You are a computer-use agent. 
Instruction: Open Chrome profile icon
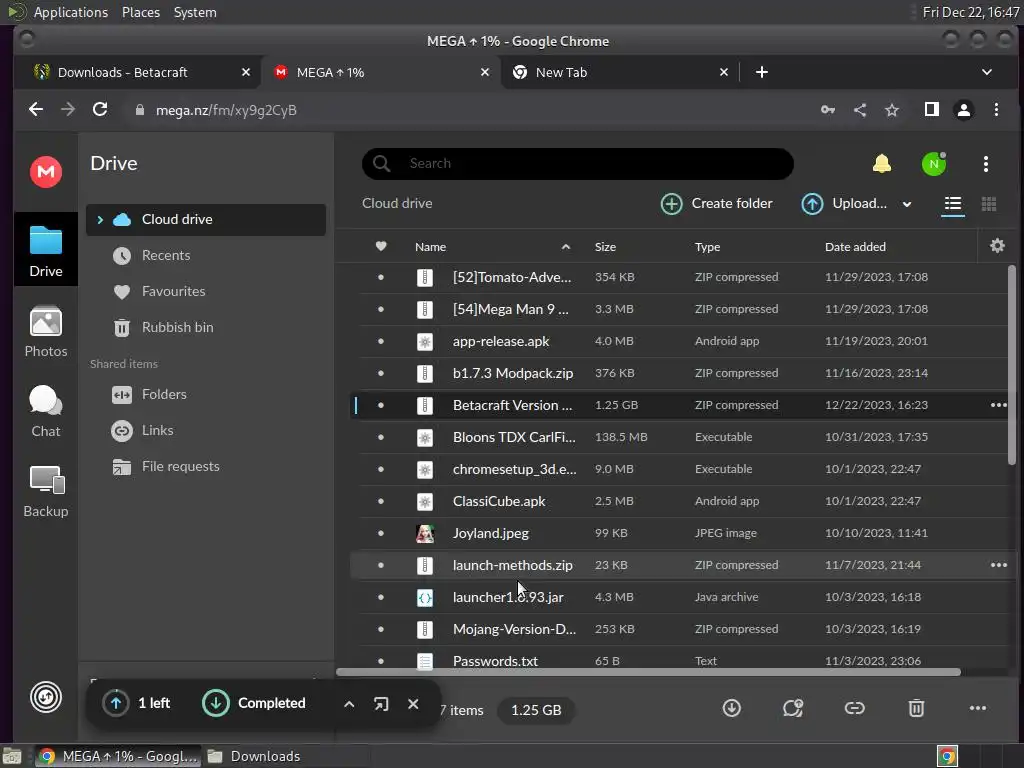point(964,110)
